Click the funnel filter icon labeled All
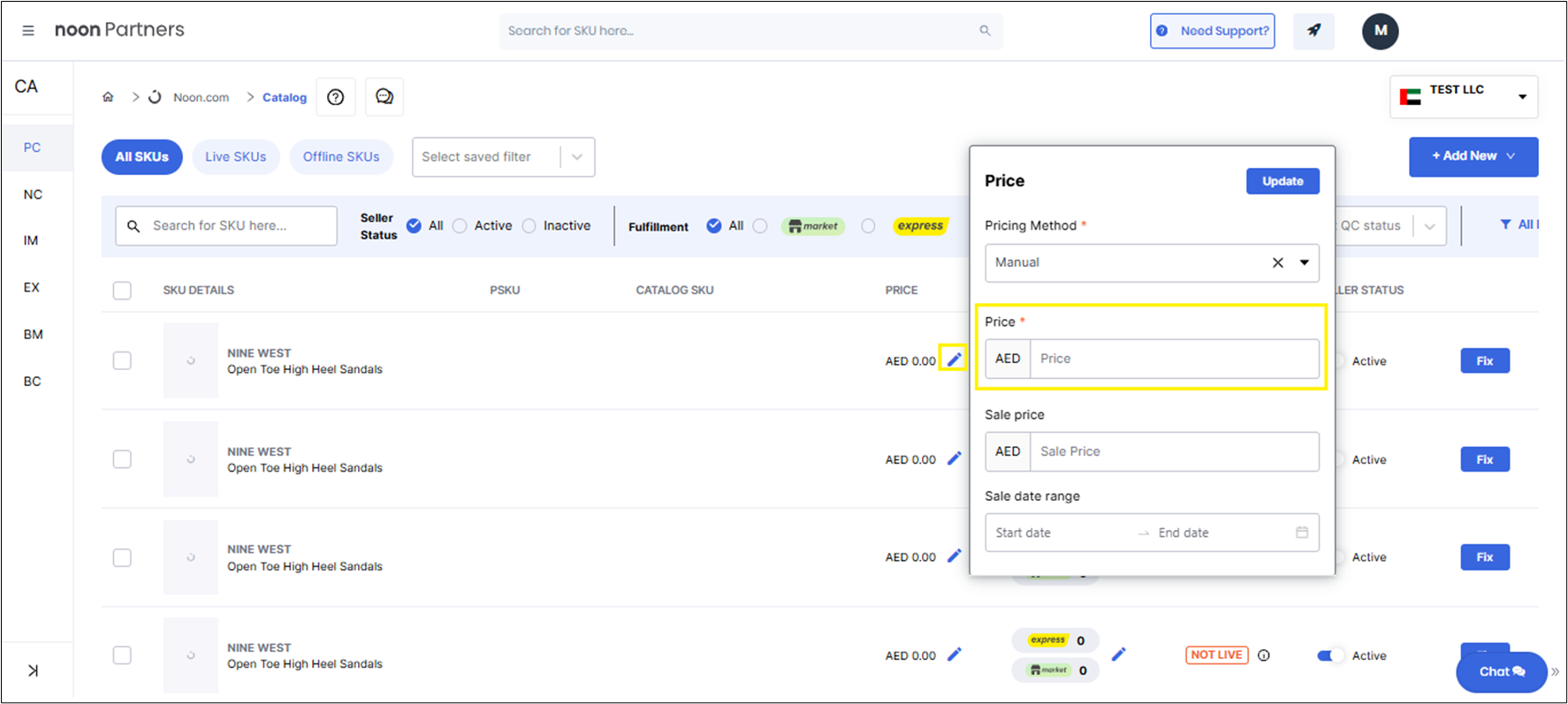This screenshot has width=1568, height=704. click(1505, 225)
